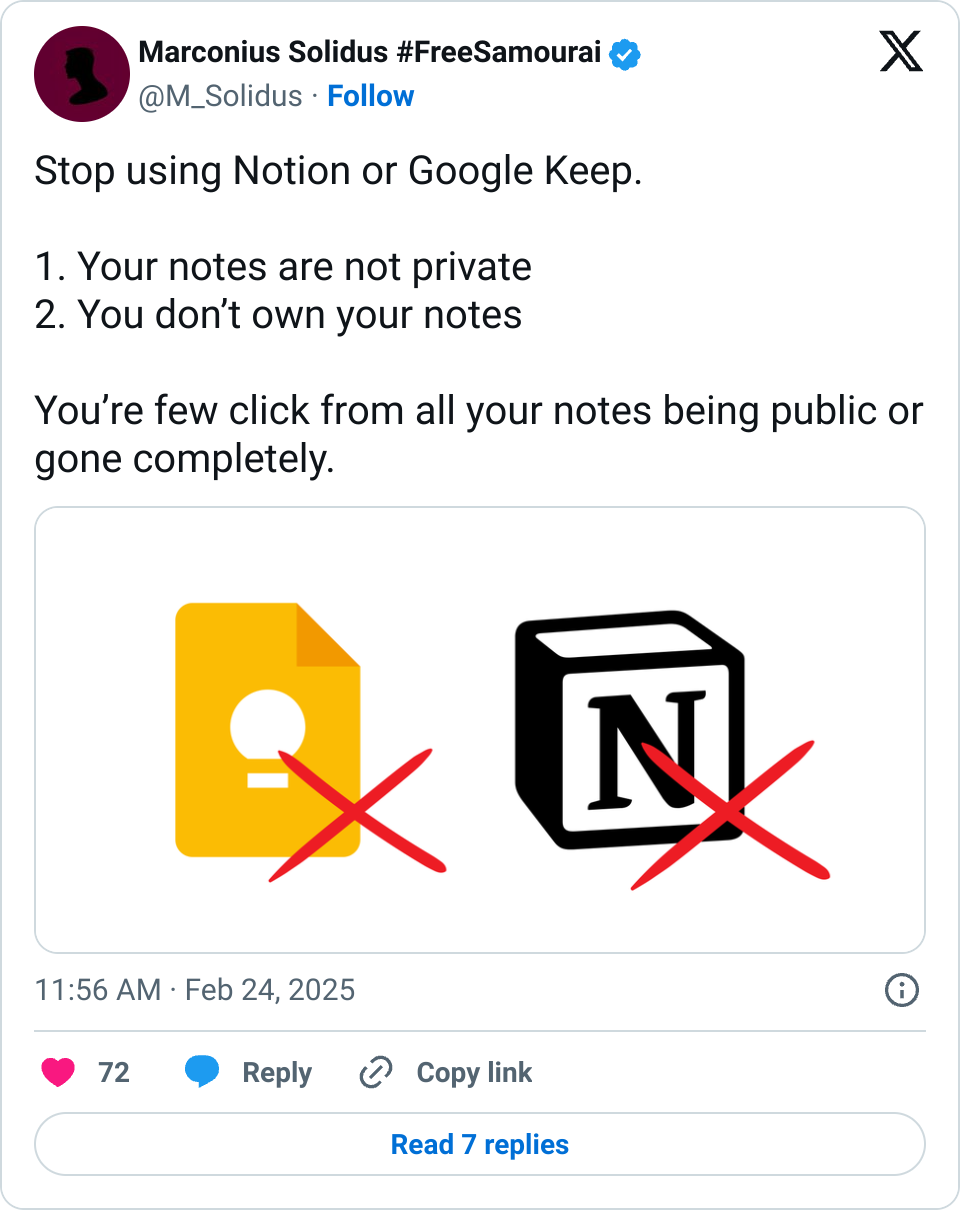
Task: Click the 72 likes count
Action: (x=114, y=1073)
